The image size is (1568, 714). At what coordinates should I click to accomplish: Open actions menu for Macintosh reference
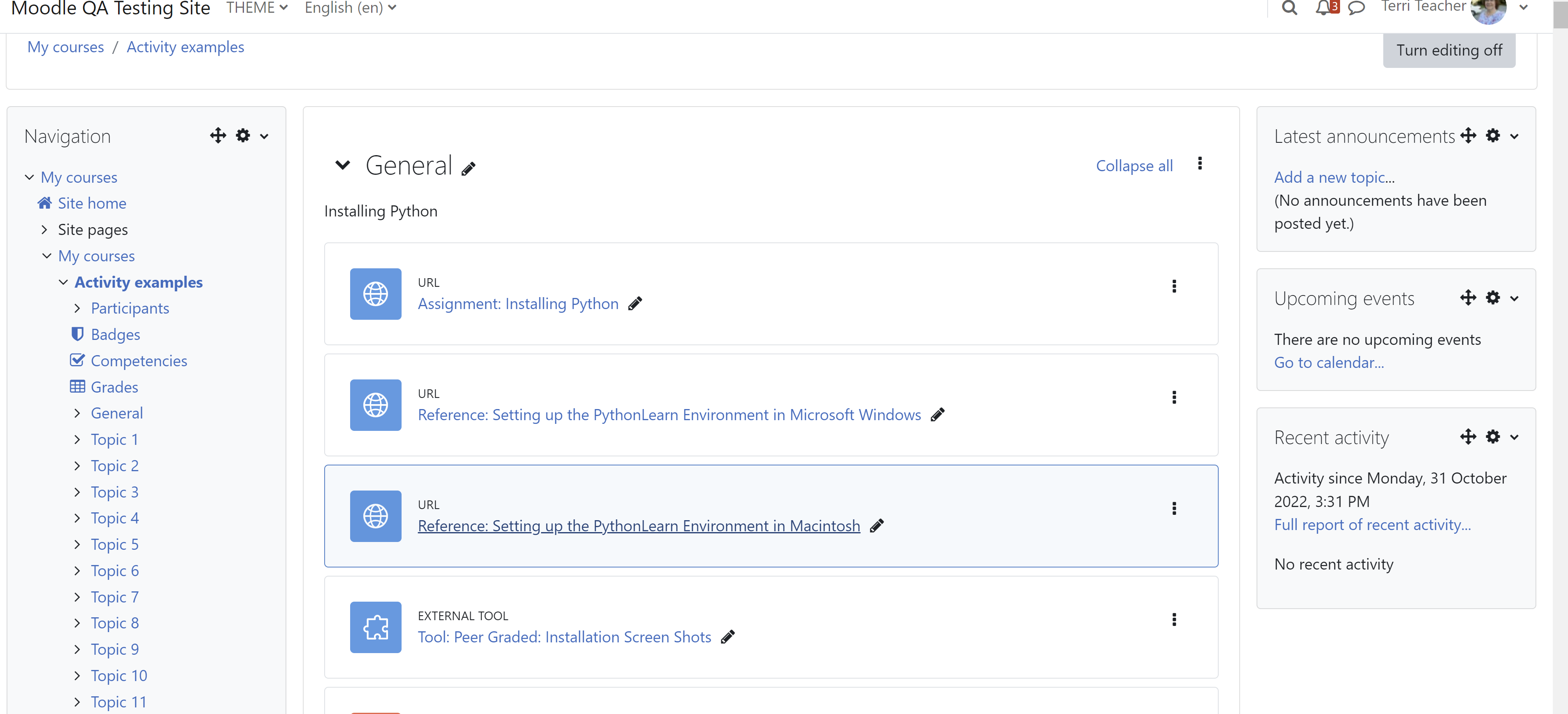click(x=1174, y=508)
